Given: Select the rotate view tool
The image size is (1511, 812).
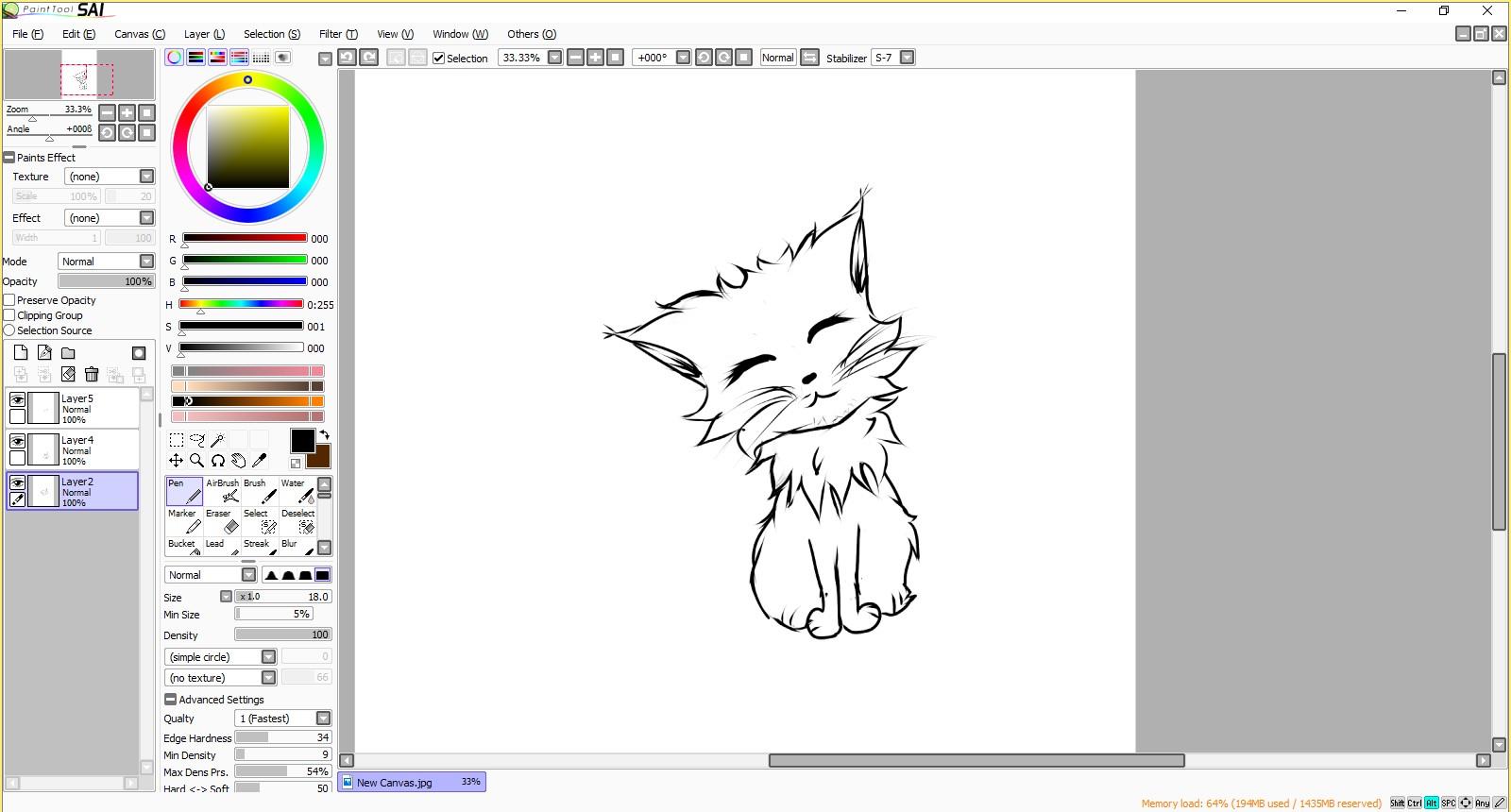Looking at the screenshot, I should click(x=218, y=461).
